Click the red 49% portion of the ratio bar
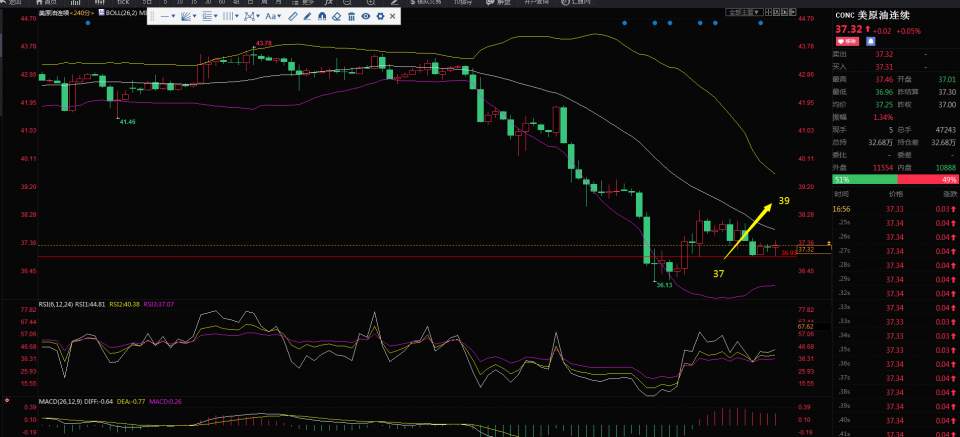The height and width of the screenshot is (437, 960). [x=929, y=179]
